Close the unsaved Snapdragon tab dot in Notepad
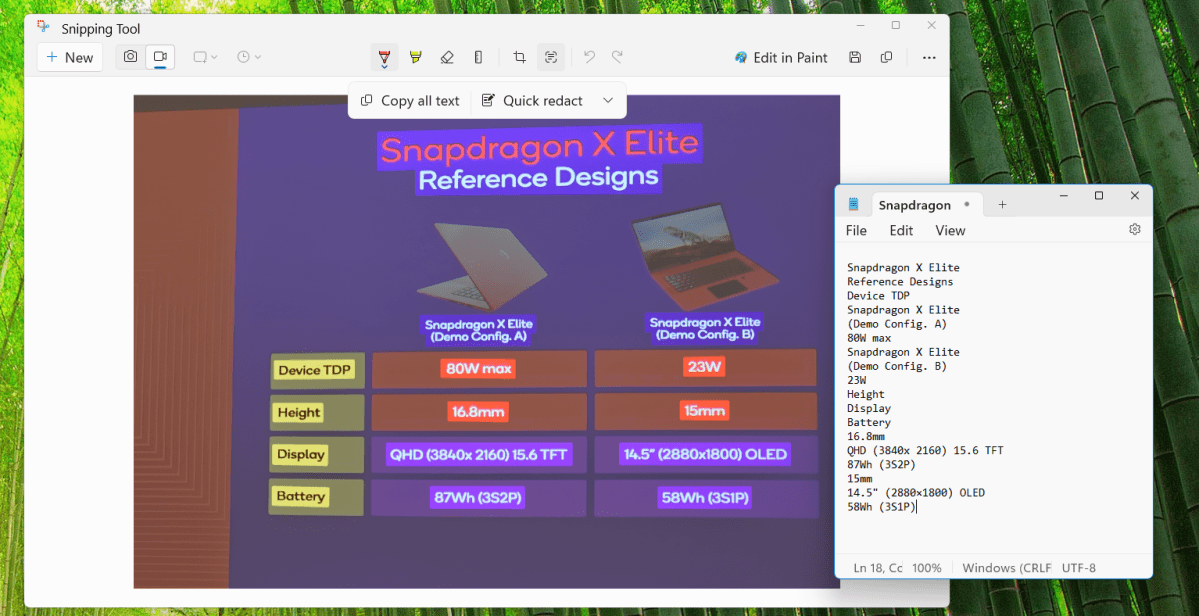 tap(967, 205)
